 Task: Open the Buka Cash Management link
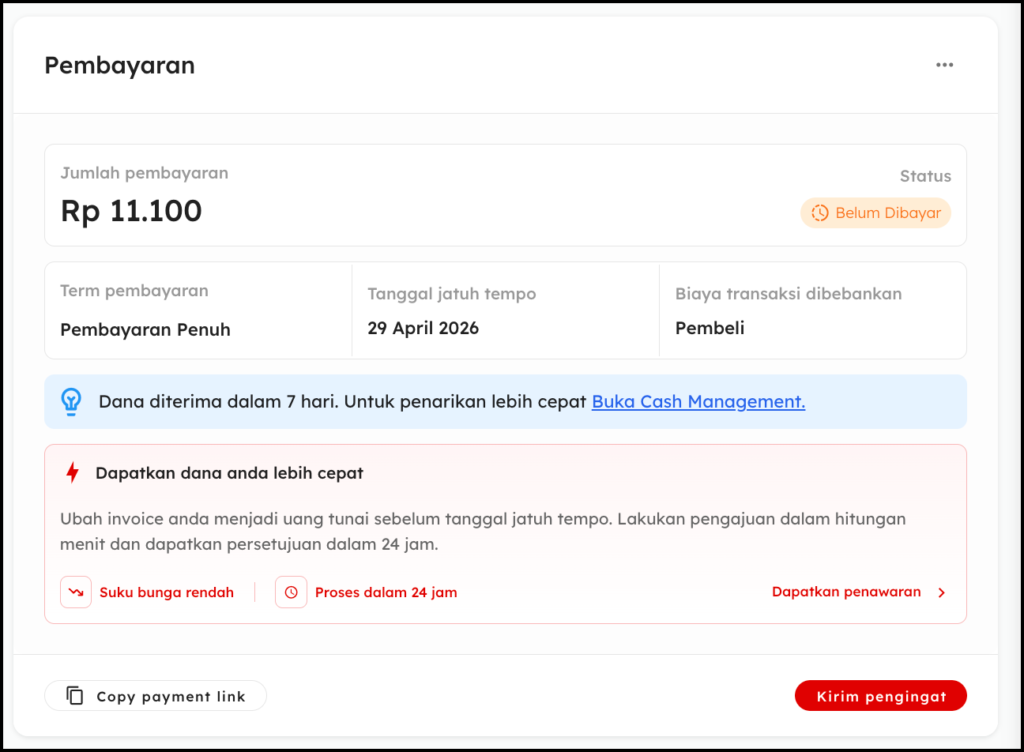tap(698, 402)
